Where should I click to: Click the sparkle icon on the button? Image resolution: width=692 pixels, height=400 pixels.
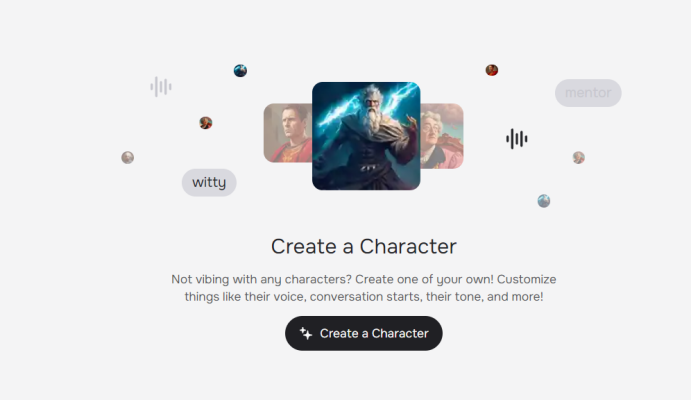306,333
